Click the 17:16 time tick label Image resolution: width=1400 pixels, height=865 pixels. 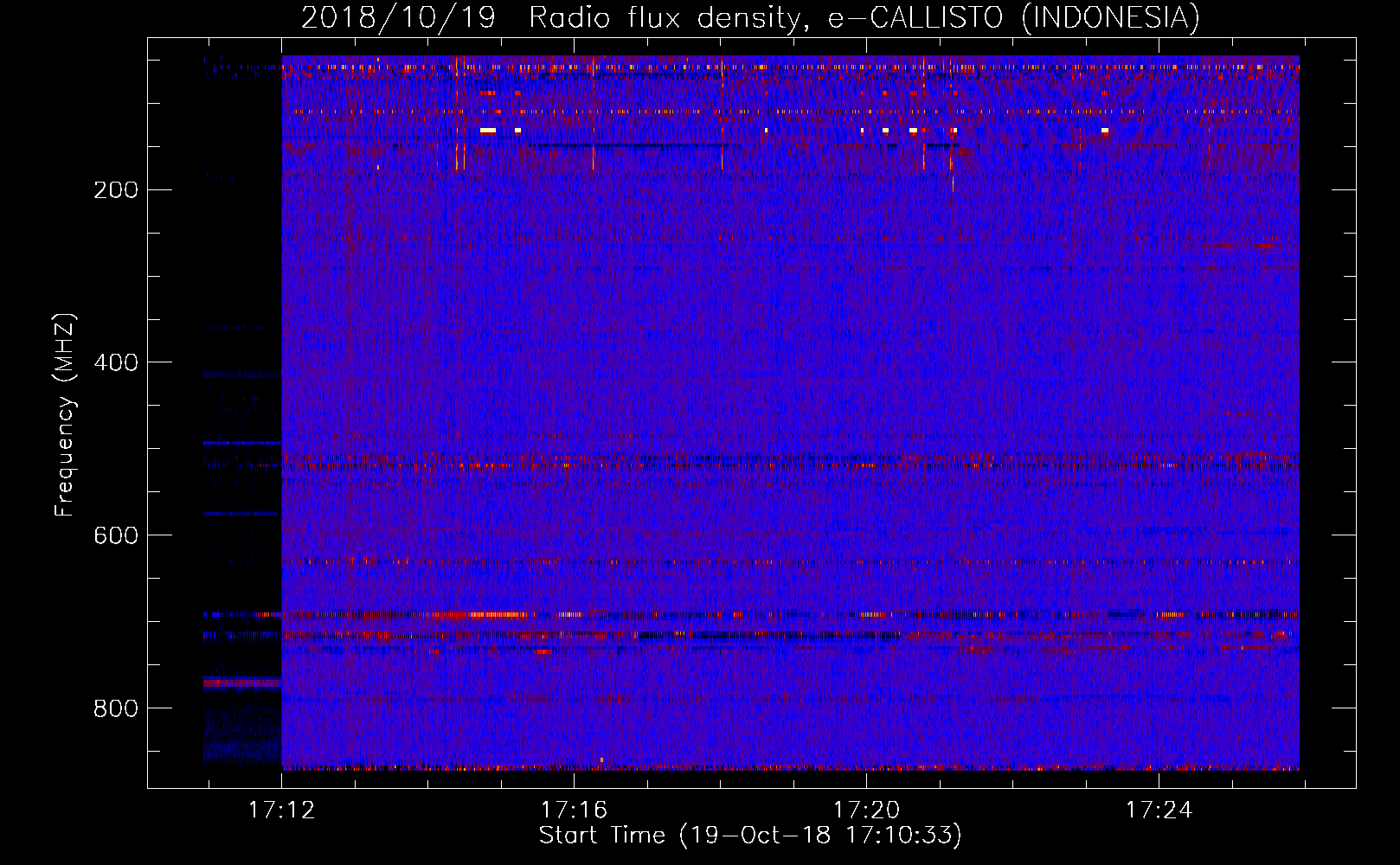575,811
